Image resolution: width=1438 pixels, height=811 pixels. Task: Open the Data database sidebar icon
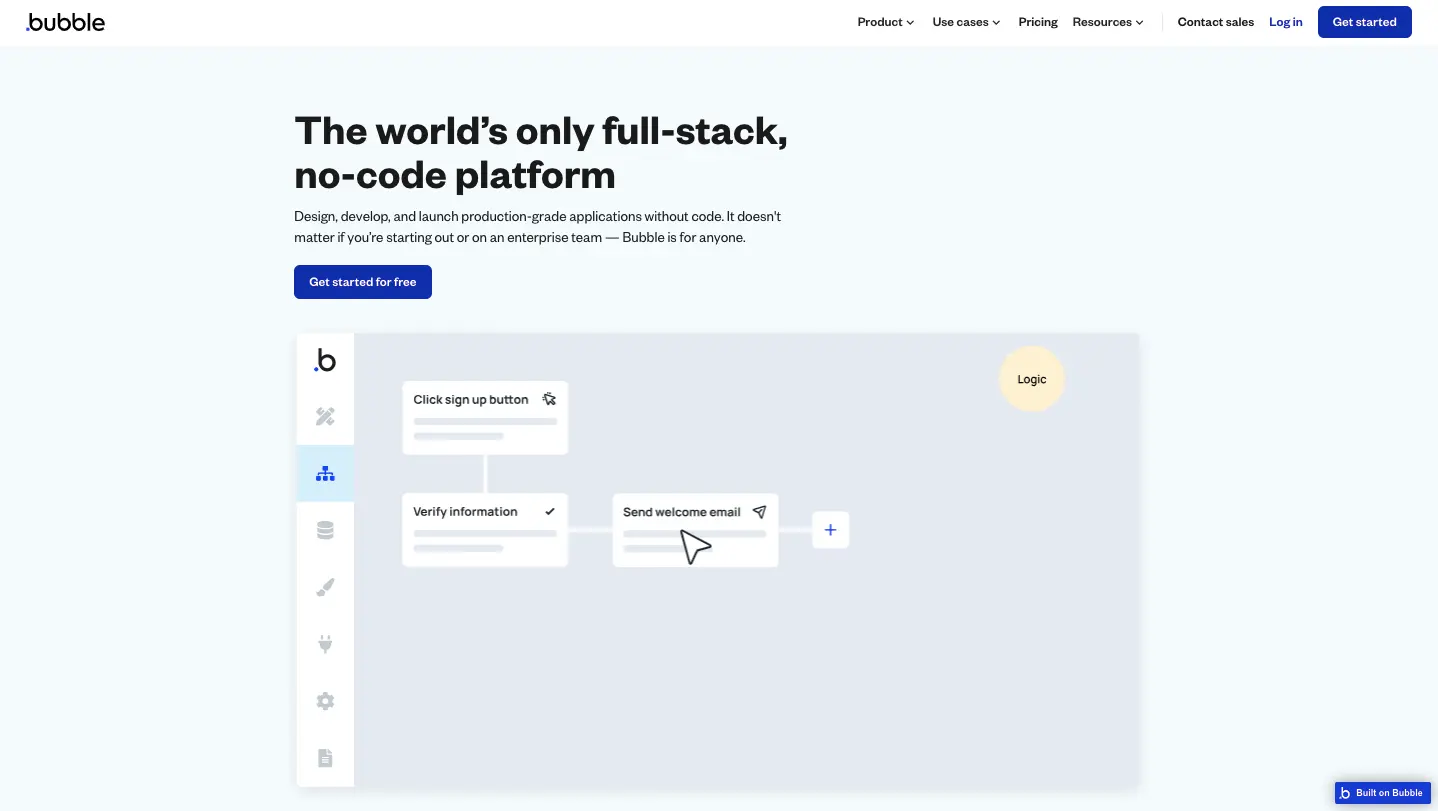click(x=325, y=530)
